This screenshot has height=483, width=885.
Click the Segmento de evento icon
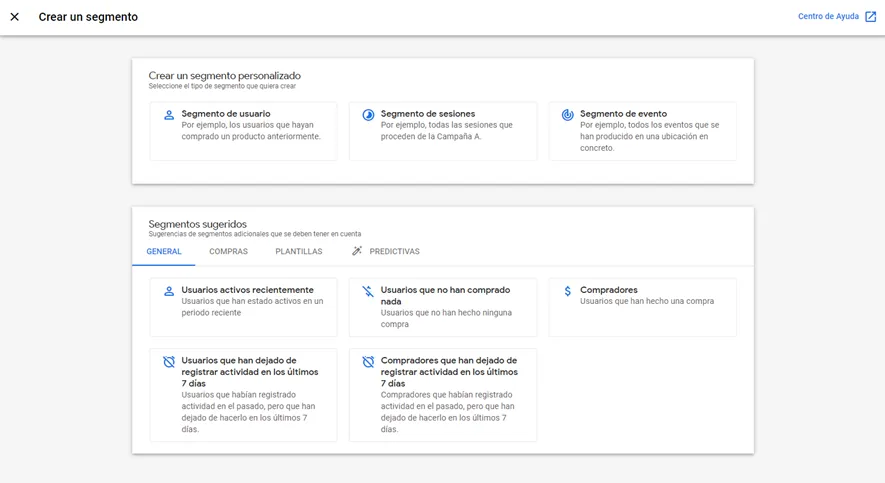click(x=567, y=115)
